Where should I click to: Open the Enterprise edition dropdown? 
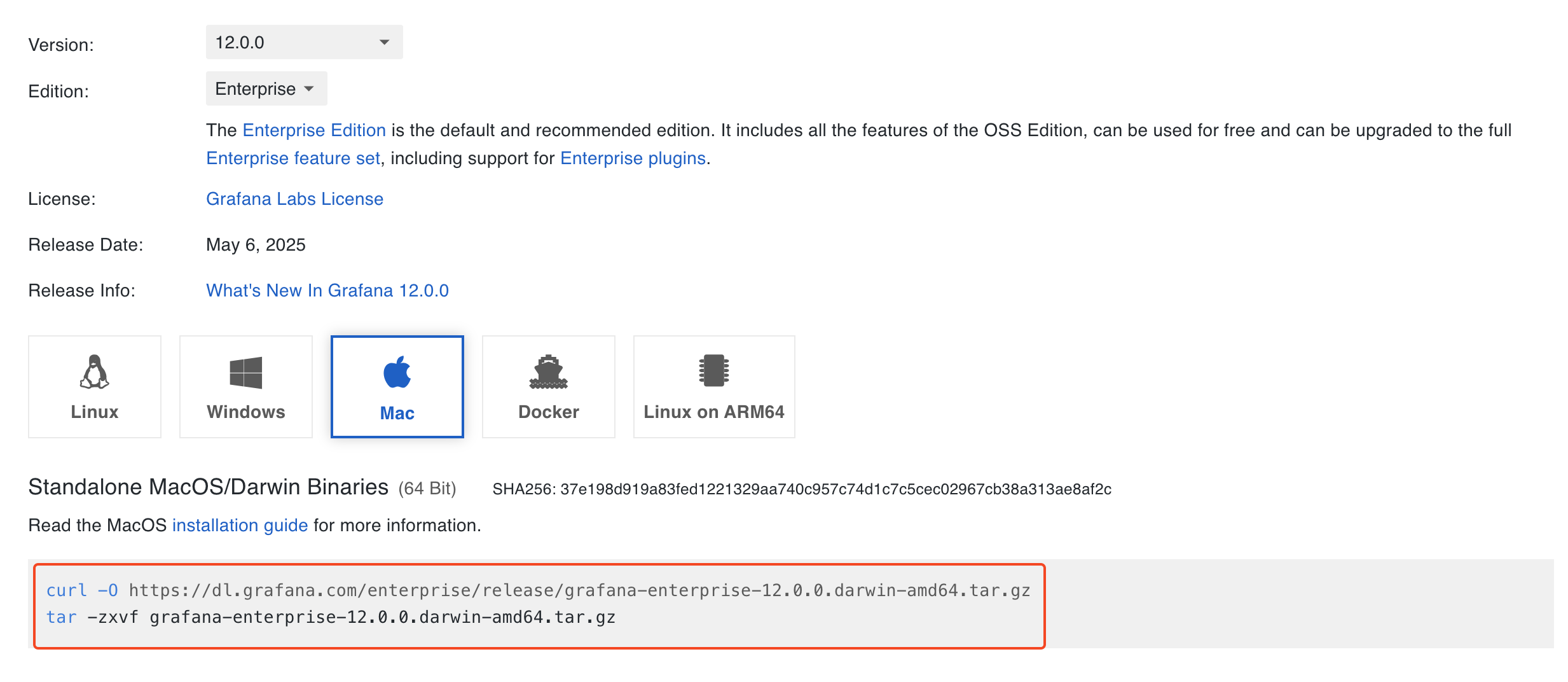point(266,88)
